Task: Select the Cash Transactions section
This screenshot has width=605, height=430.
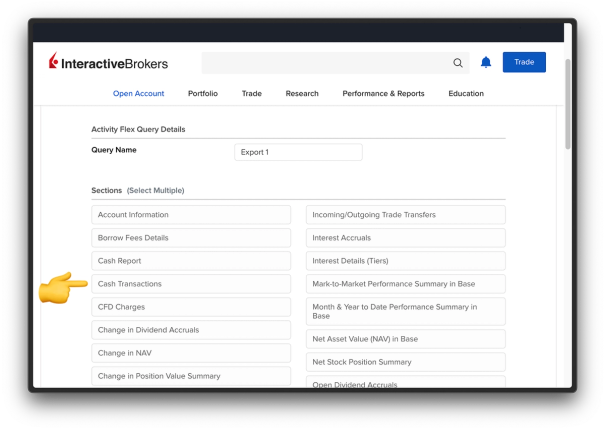Action: point(191,284)
